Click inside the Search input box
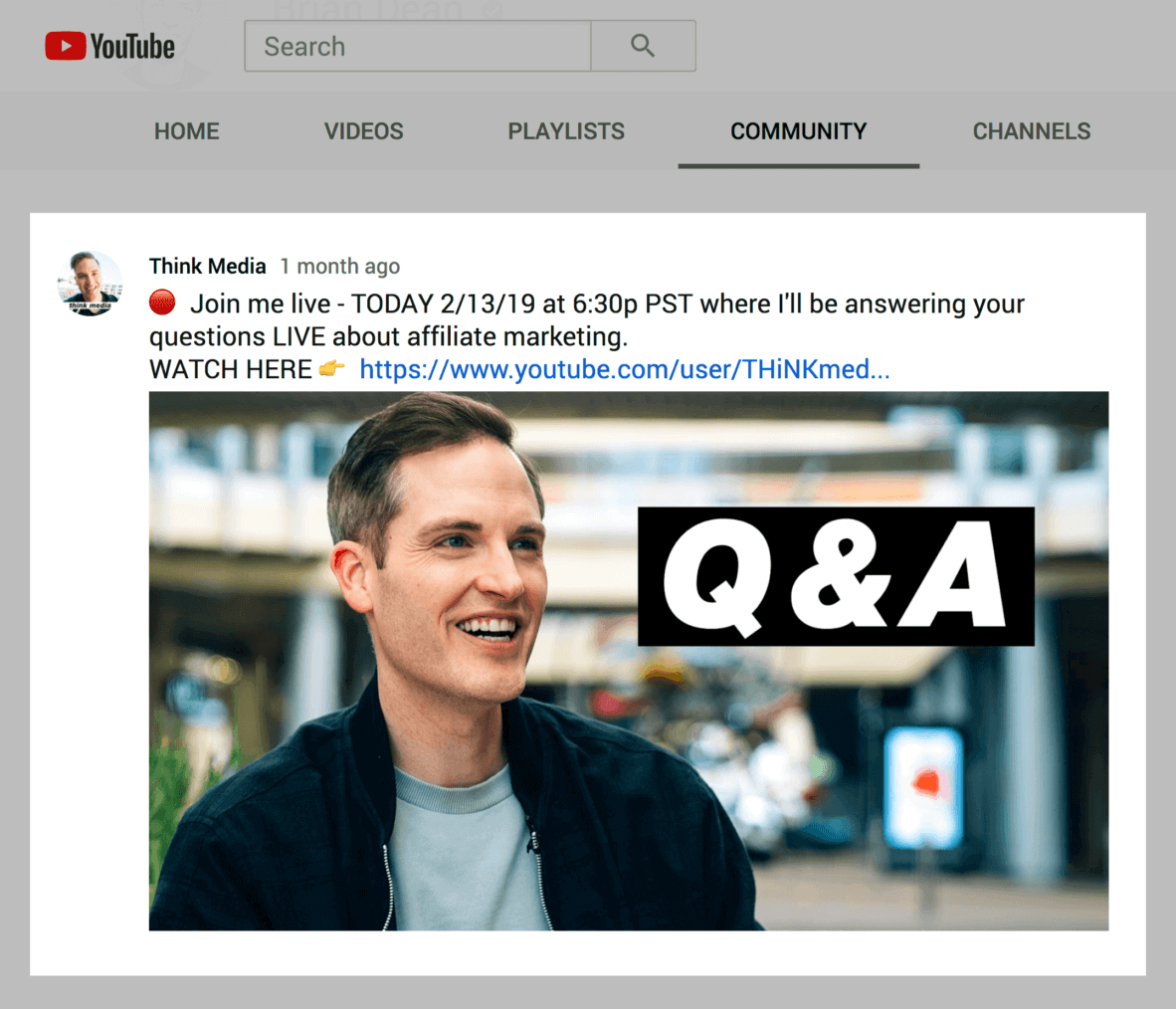Image resolution: width=1176 pixels, height=1009 pixels. (x=417, y=46)
